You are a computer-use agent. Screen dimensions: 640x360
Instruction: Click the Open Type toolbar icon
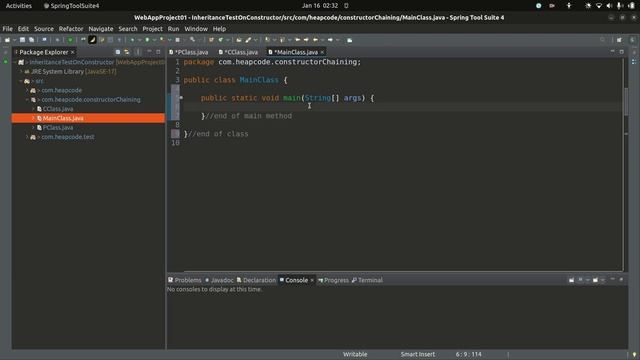click(239, 40)
